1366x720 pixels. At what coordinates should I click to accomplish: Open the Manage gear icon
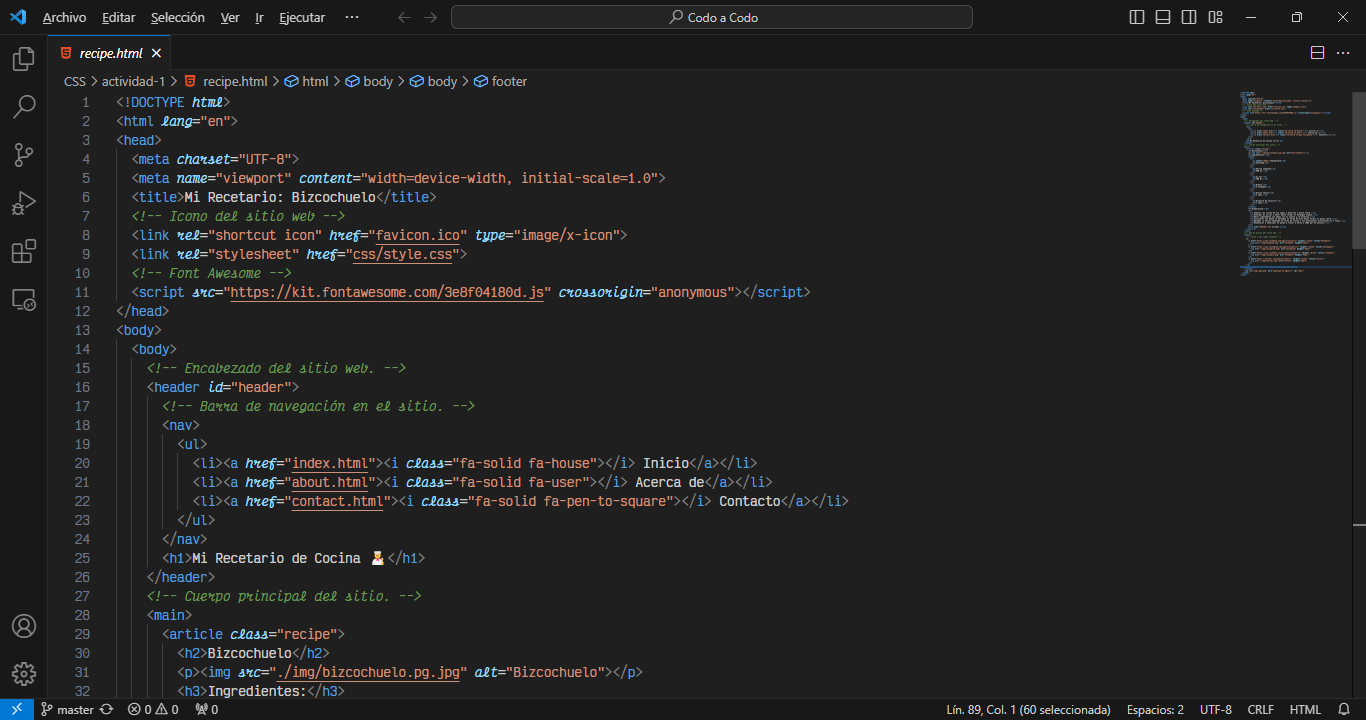coord(24,673)
